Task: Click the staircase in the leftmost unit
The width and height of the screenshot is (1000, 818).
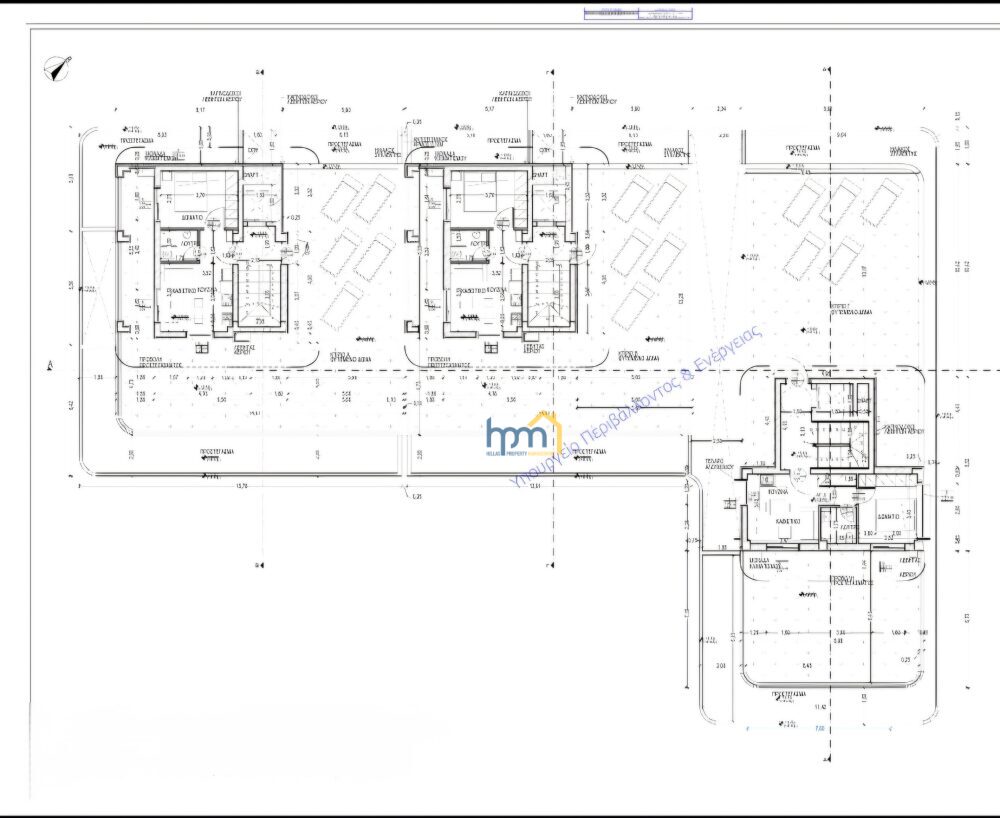Action: [258, 294]
